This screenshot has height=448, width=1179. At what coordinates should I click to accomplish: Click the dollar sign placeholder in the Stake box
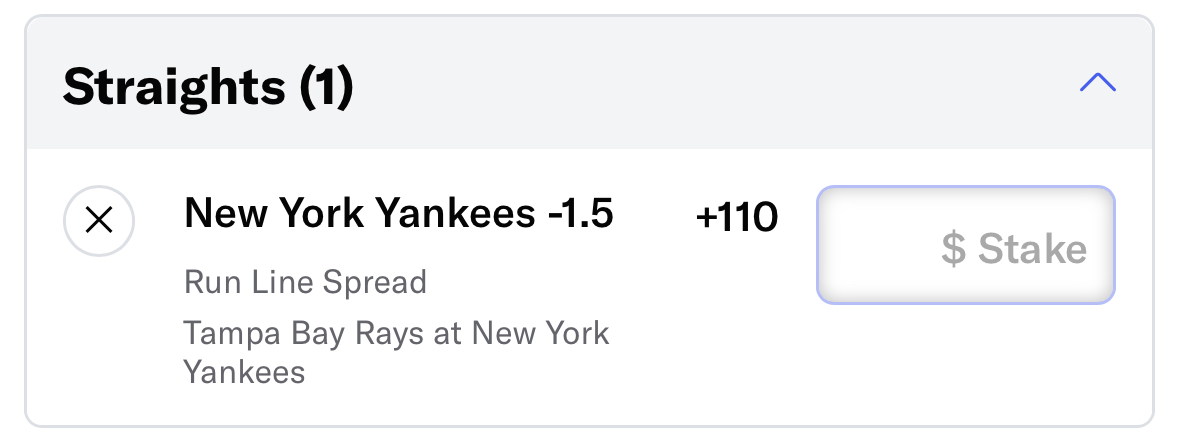click(x=953, y=249)
